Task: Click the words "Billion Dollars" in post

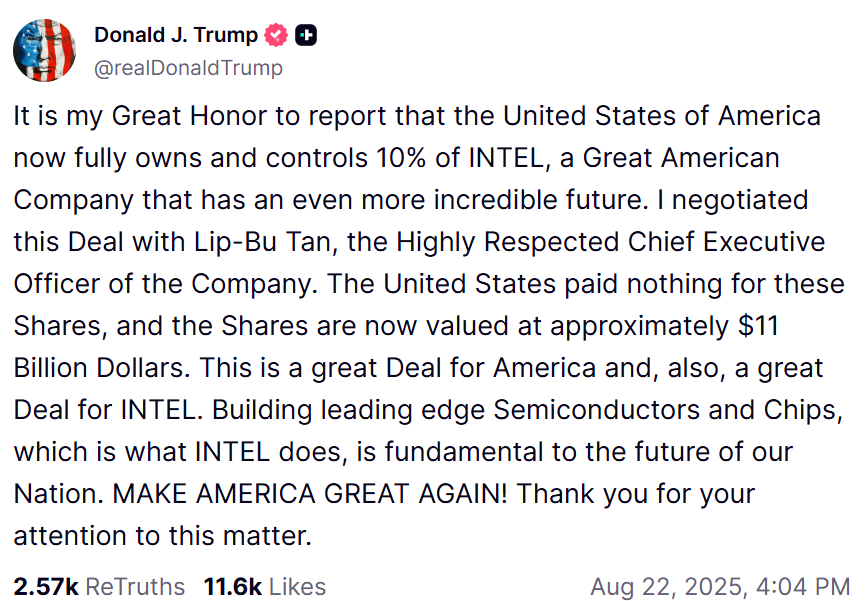Action: tap(100, 368)
